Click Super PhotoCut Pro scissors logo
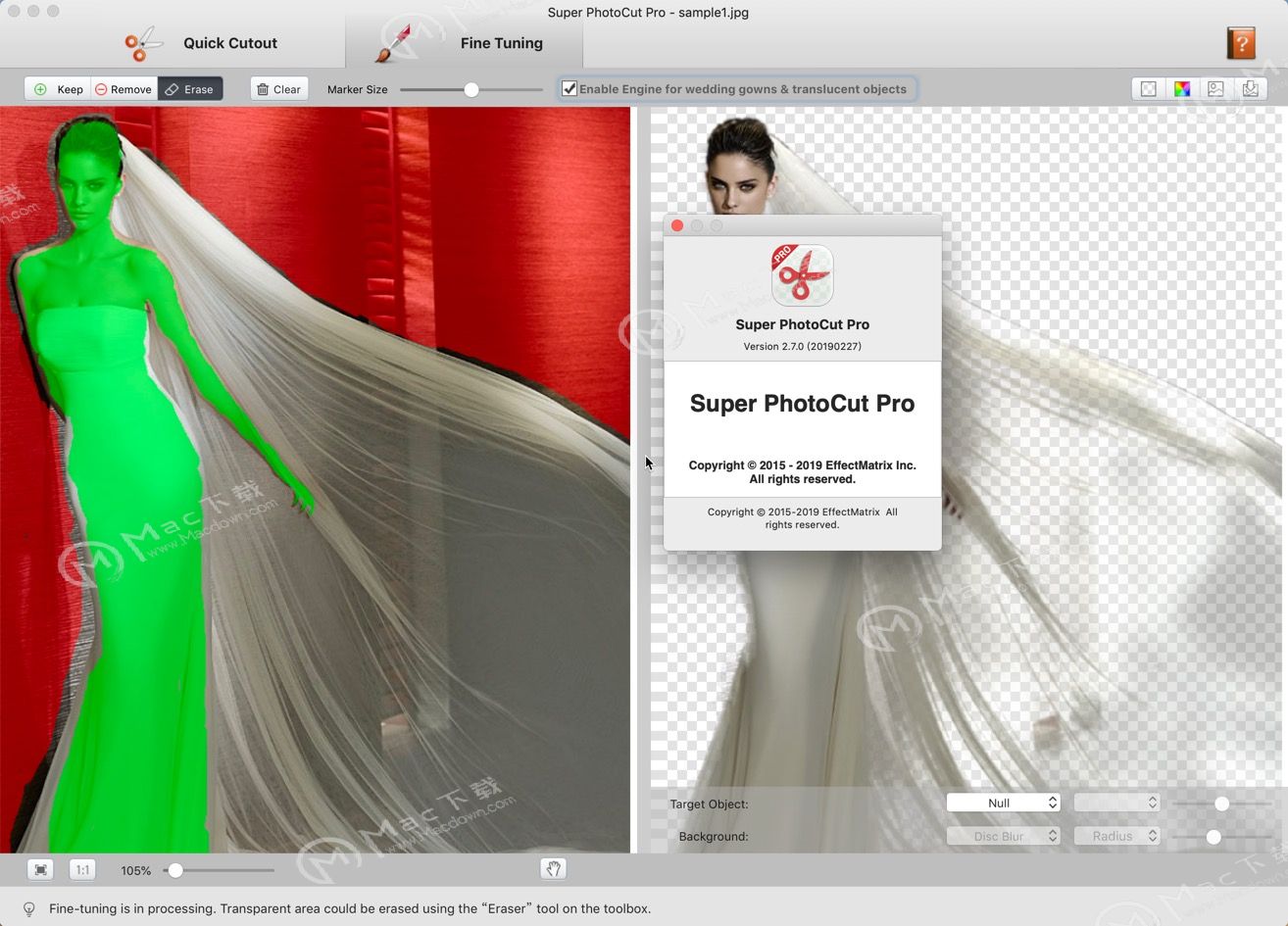The image size is (1288, 926). (x=802, y=275)
